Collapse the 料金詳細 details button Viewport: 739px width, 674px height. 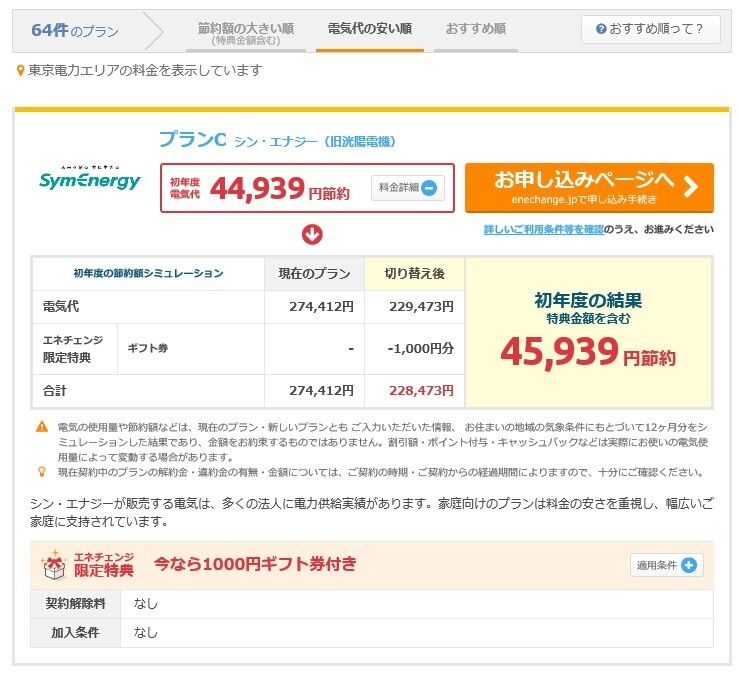point(408,188)
